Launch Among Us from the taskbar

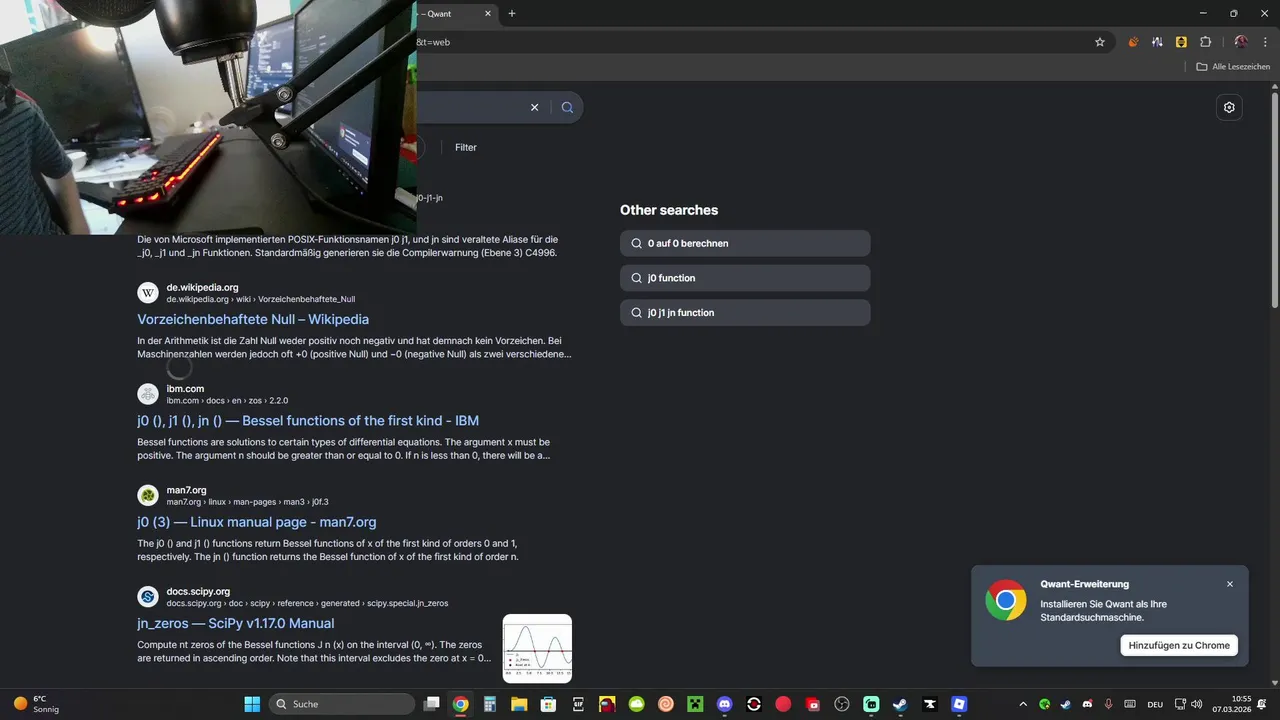click(x=607, y=704)
